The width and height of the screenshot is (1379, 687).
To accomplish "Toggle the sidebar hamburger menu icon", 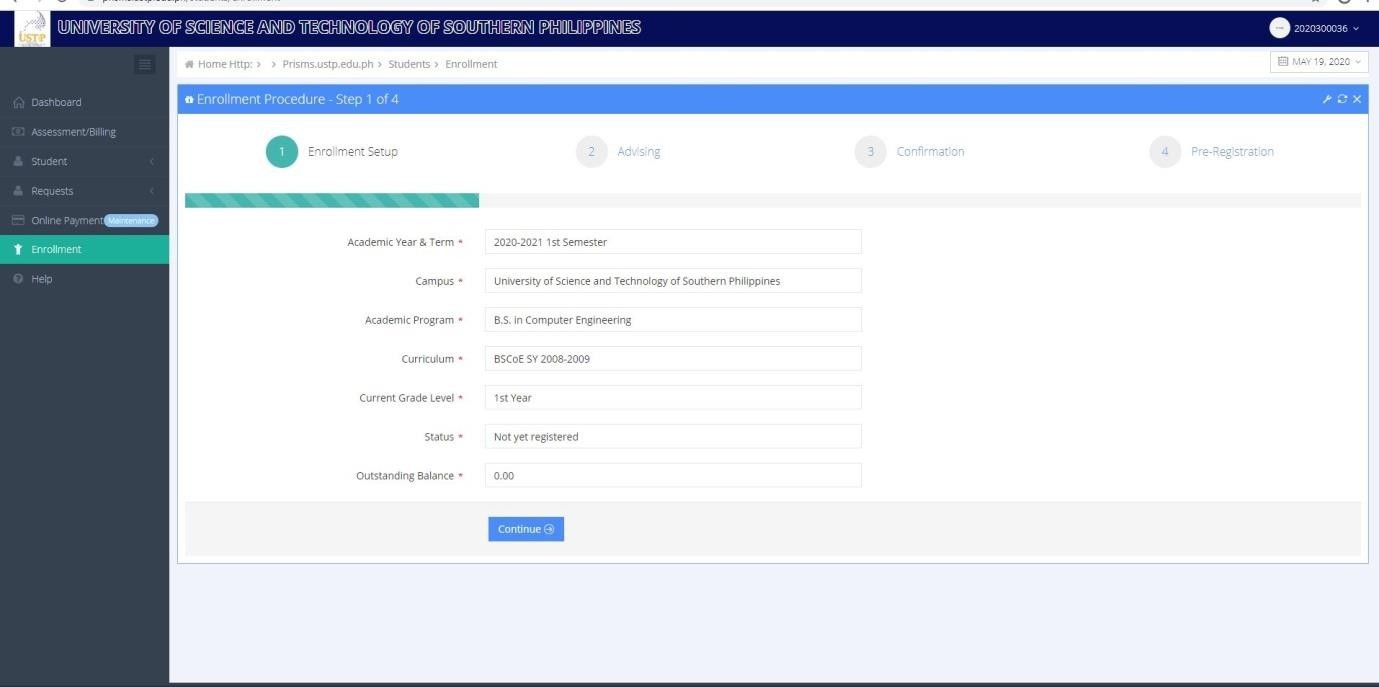I will [x=146, y=65].
